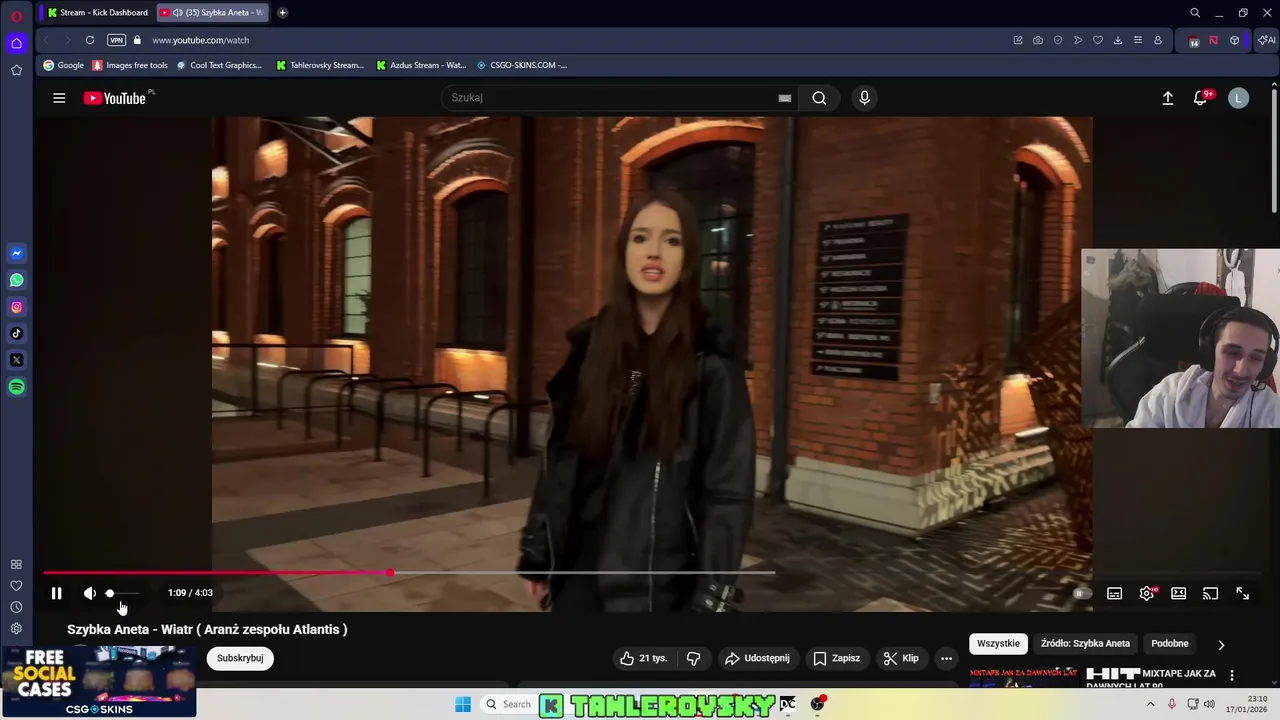Open the Images free tools bookmark
This screenshot has height=720, width=1280.
130,65
